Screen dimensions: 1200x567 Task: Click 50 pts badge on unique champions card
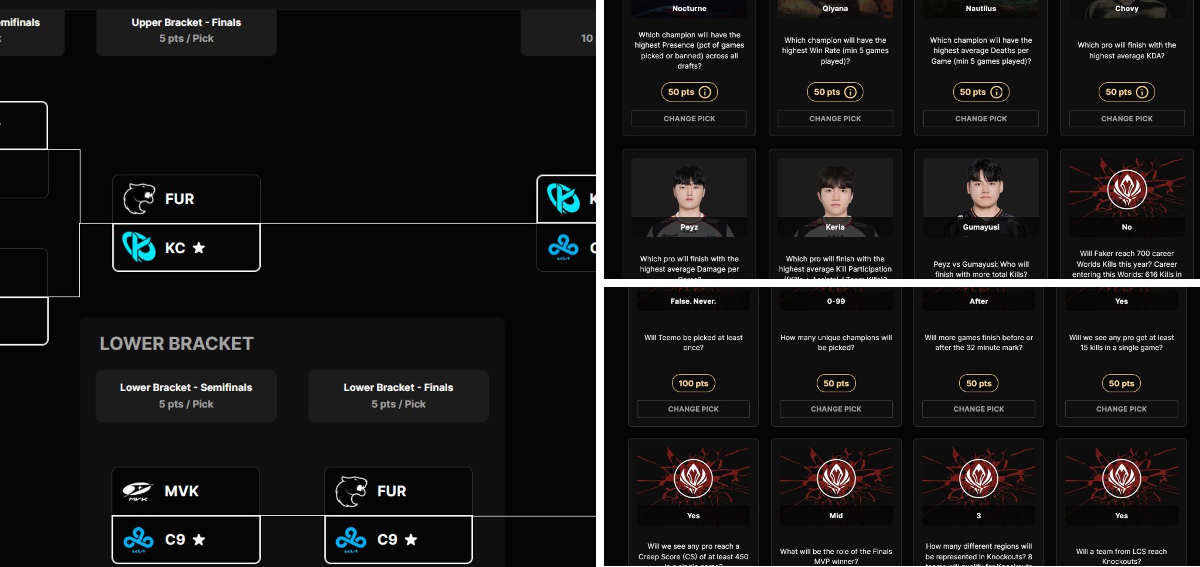[x=836, y=383]
